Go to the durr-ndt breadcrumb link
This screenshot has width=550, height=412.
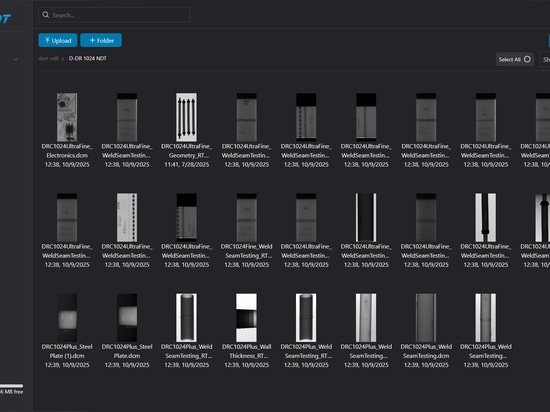coord(48,59)
